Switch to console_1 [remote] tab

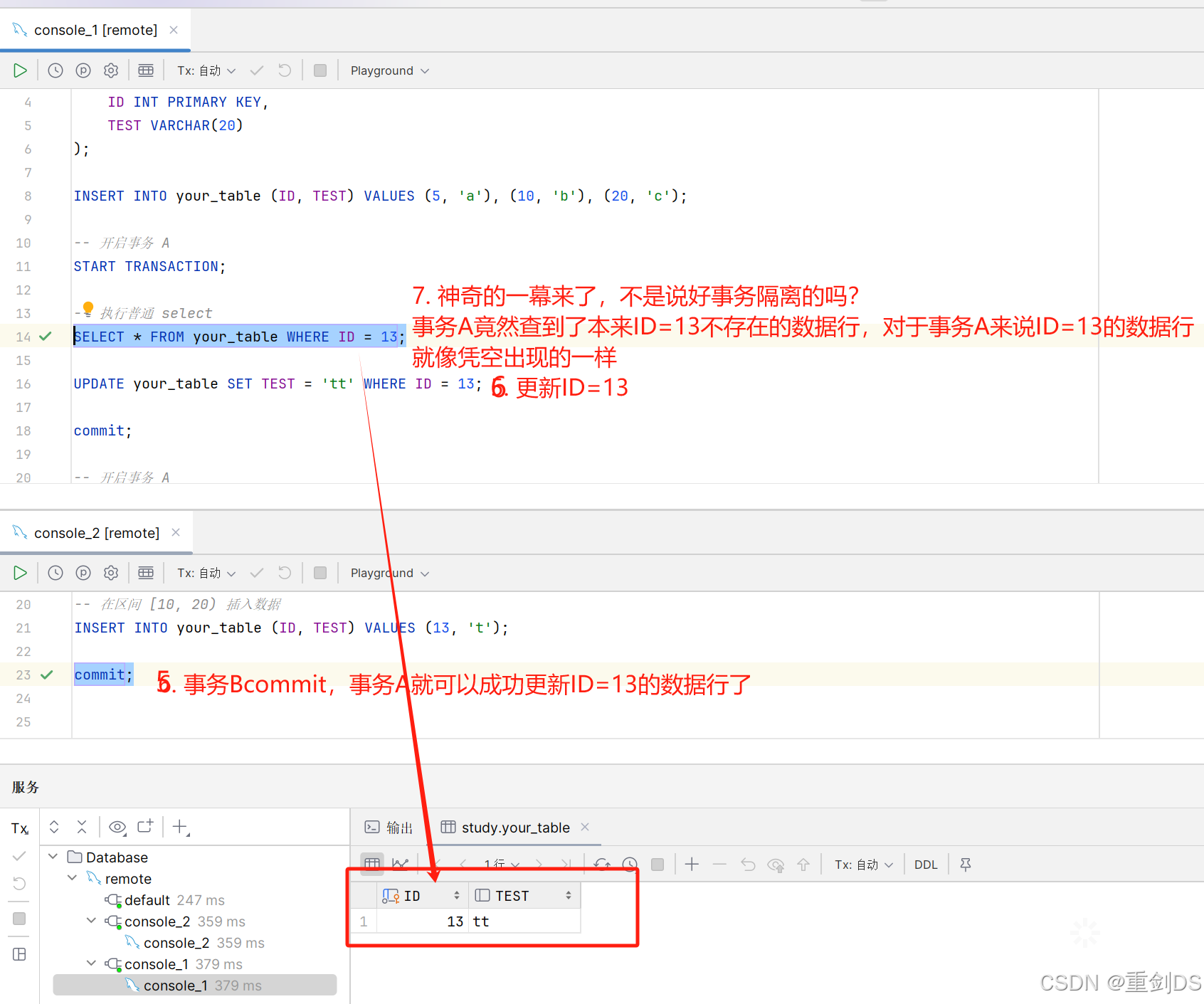click(x=95, y=30)
